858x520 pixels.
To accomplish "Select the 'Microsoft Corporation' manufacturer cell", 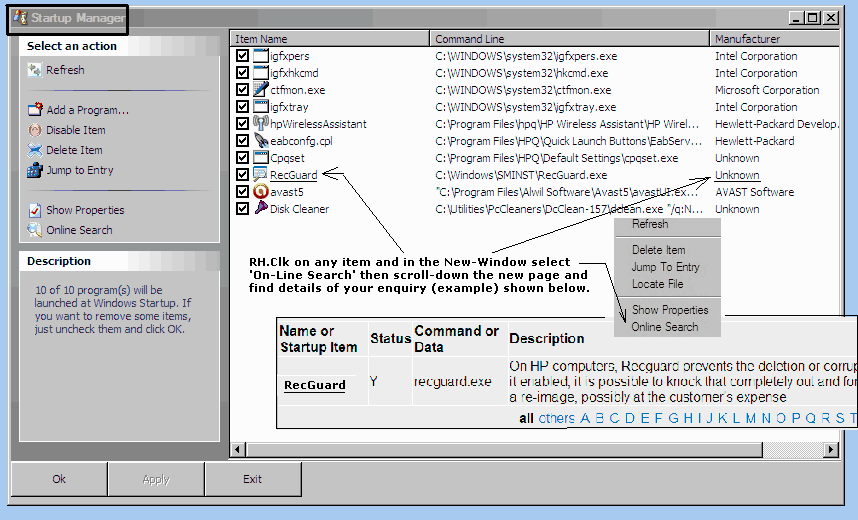I will point(767,90).
